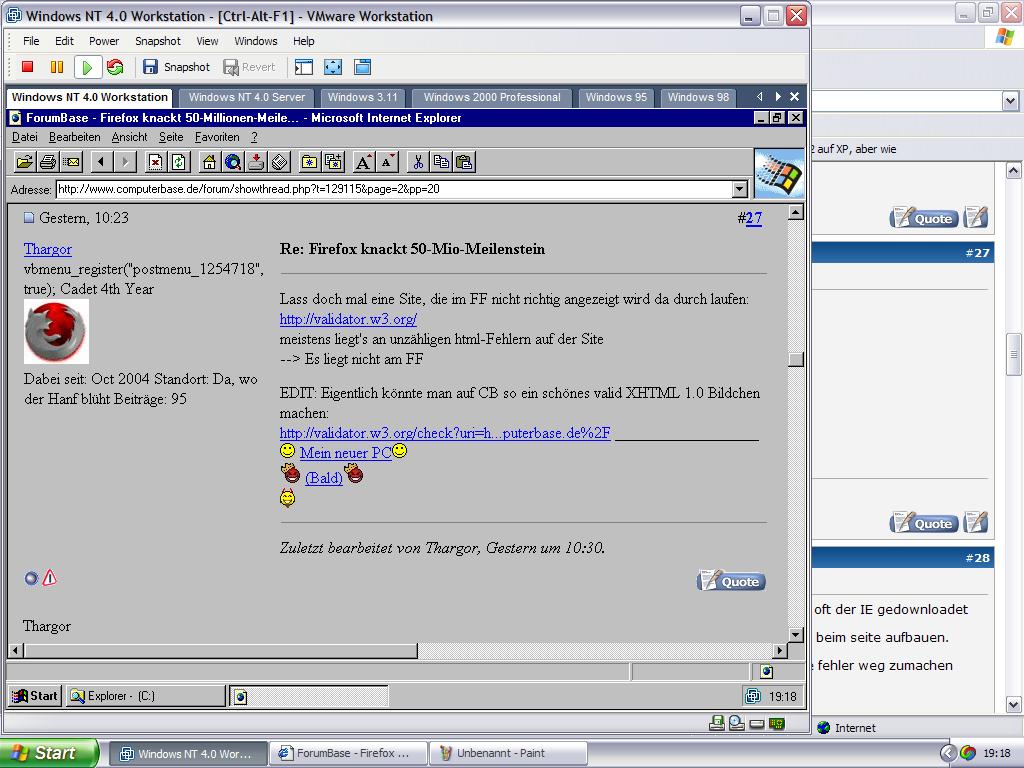Viewport: 1024px width, 768px height.
Task: Switch VMware to full screen mode icon
Action: point(333,67)
